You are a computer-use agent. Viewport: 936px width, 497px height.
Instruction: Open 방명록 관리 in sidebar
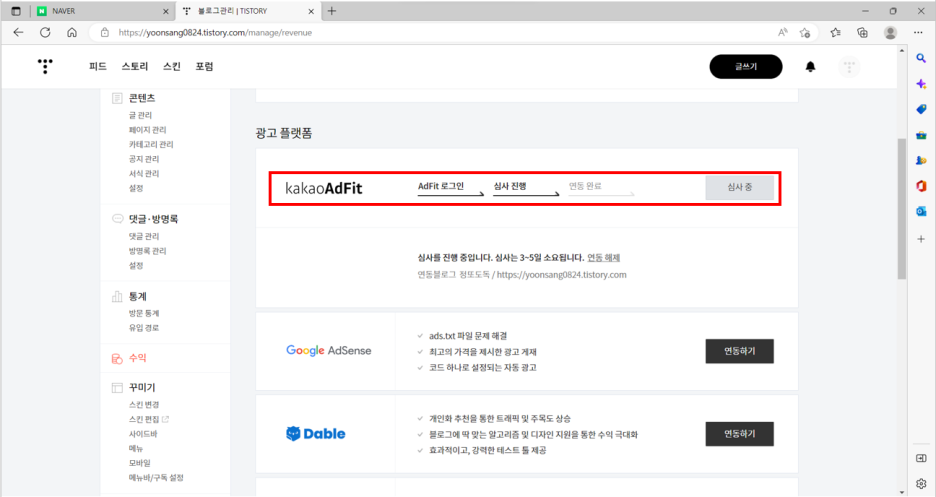[x=147, y=251]
